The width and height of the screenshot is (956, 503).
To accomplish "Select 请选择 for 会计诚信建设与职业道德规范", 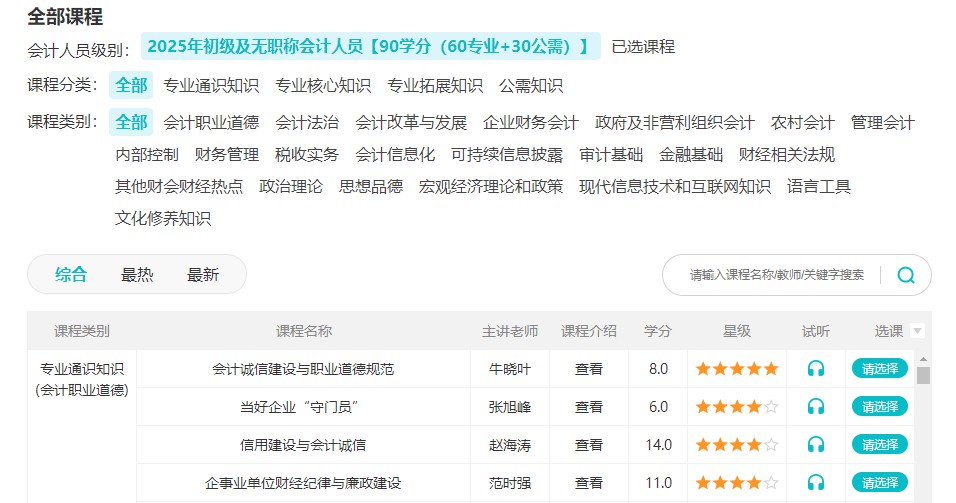I will [880, 369].
